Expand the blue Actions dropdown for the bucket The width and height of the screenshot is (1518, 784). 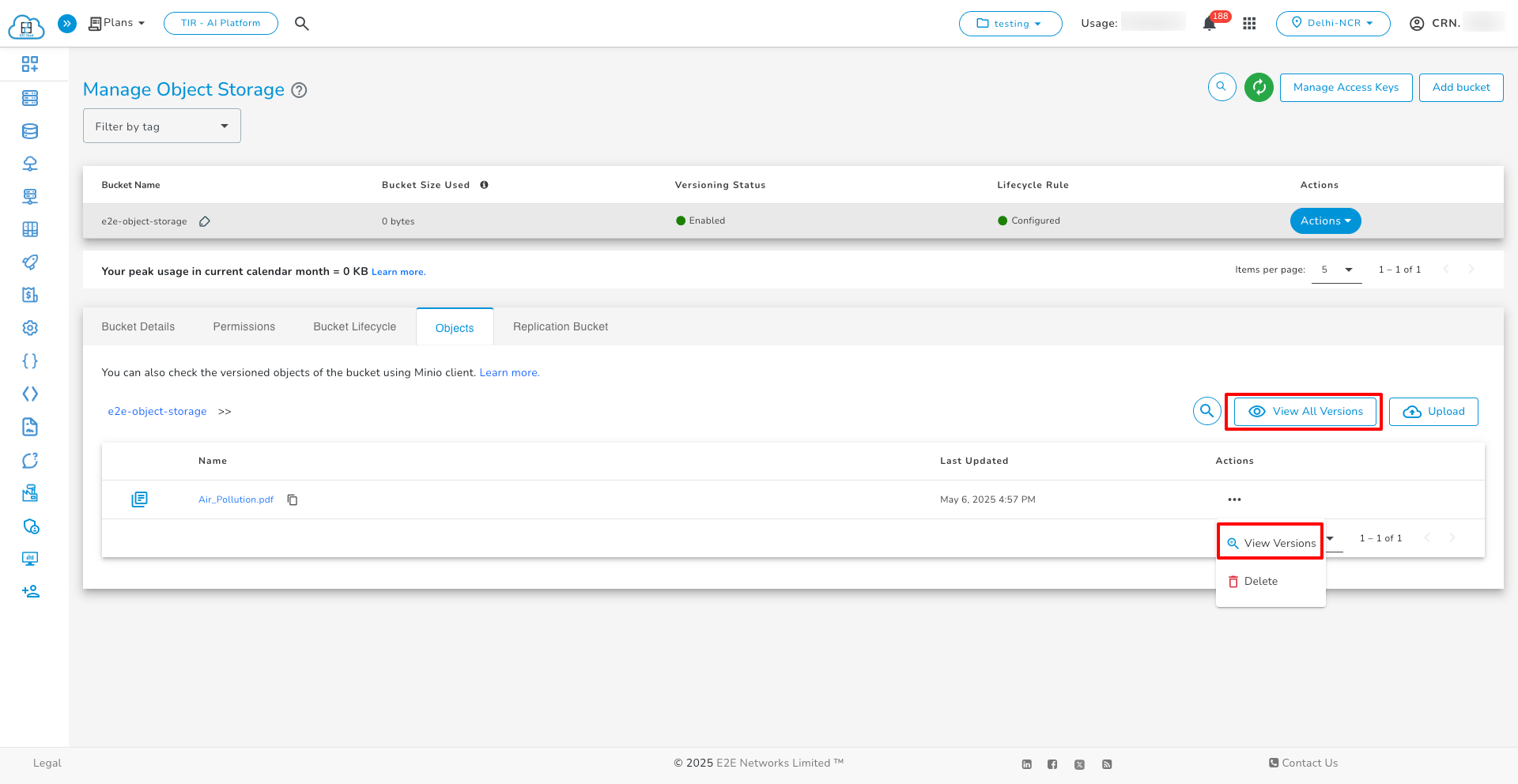(x=1325, y=221)
